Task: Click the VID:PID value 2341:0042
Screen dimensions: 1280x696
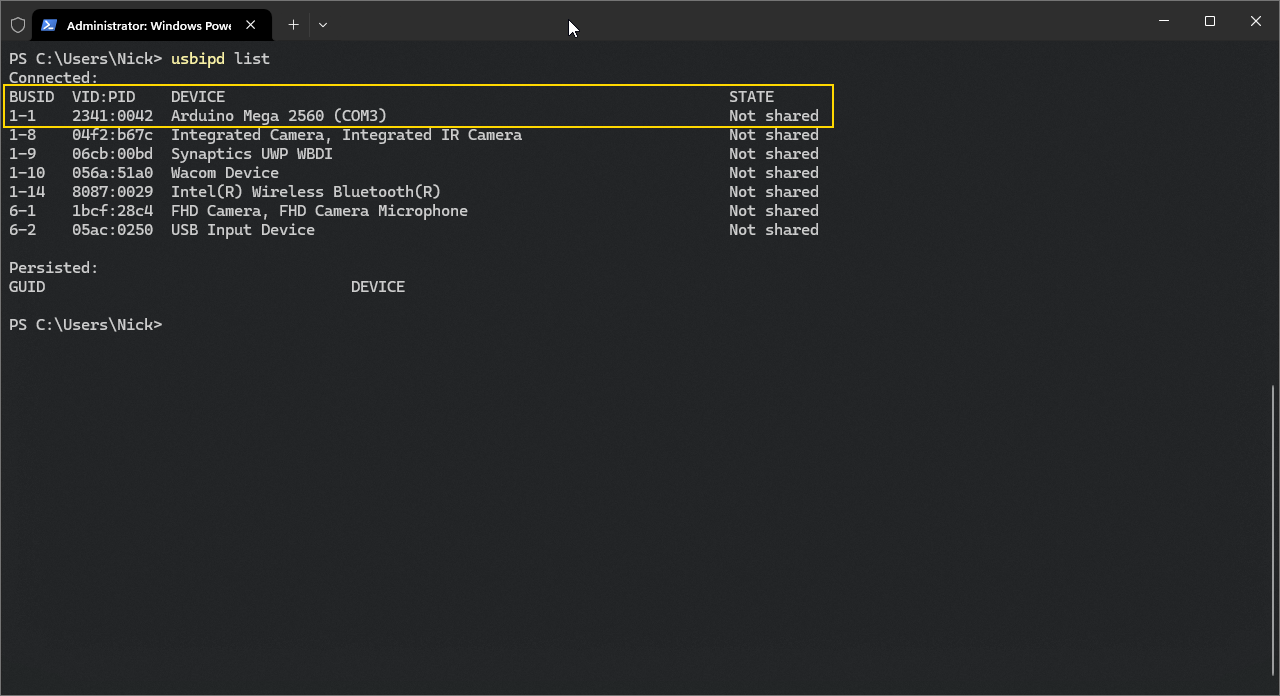Action: coord(113,116)
